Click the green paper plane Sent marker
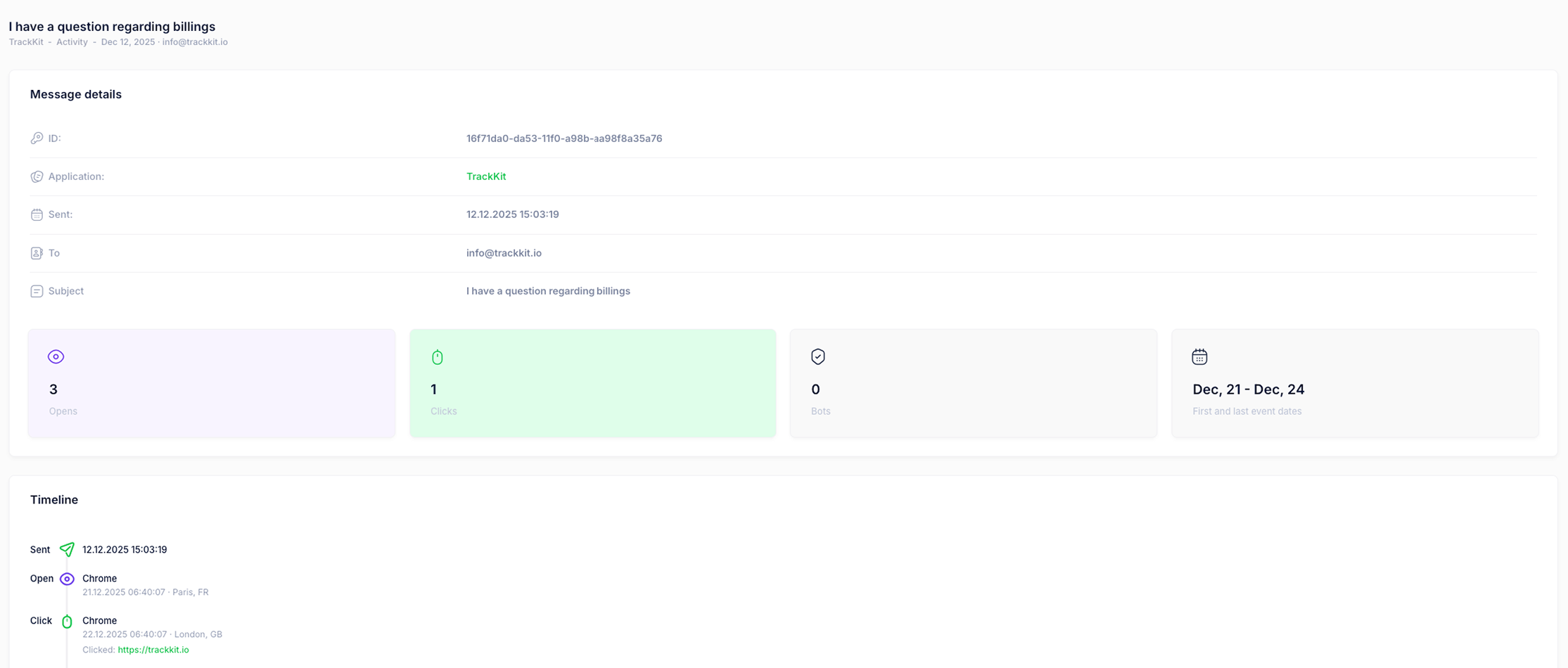The image size is (1568, 668). [x=67, y=549]
